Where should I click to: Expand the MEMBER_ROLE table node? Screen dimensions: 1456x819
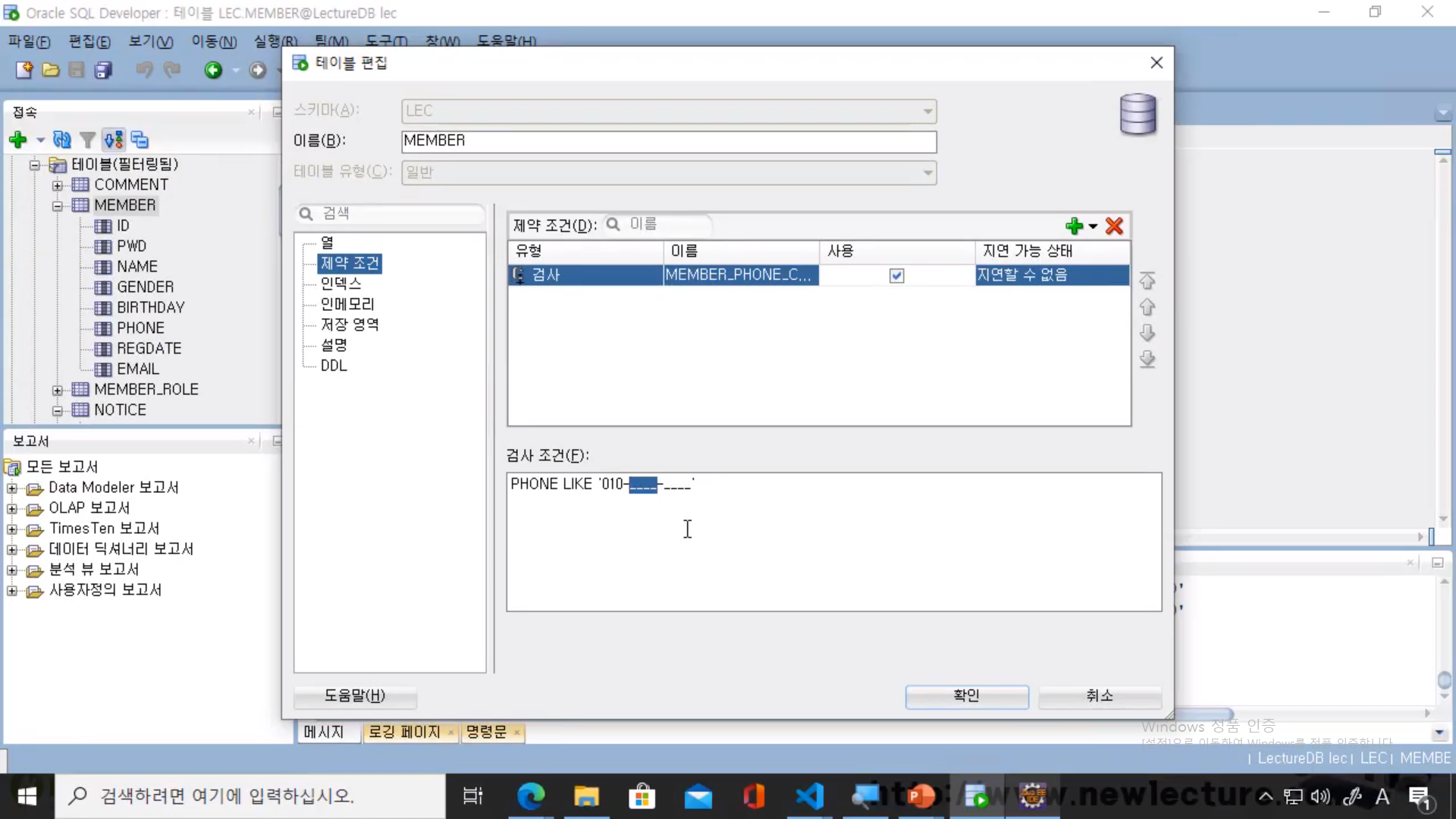click(58, 390)
